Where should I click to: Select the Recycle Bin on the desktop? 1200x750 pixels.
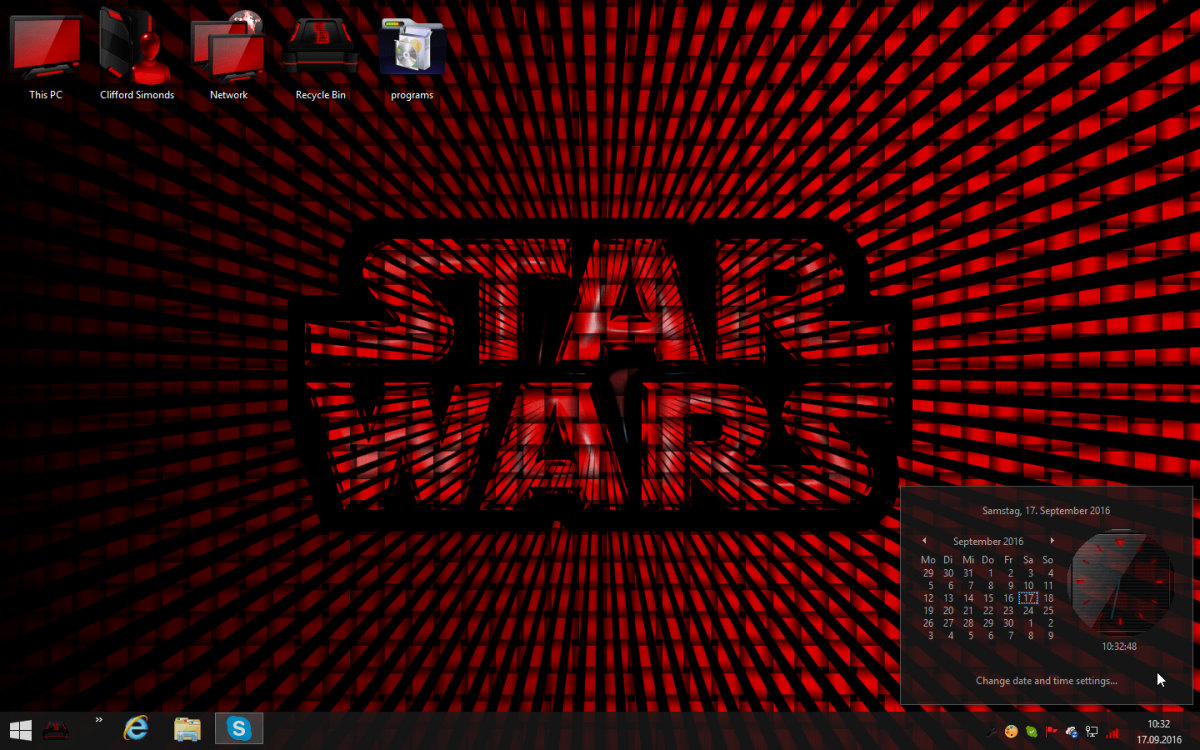[320, 50]
